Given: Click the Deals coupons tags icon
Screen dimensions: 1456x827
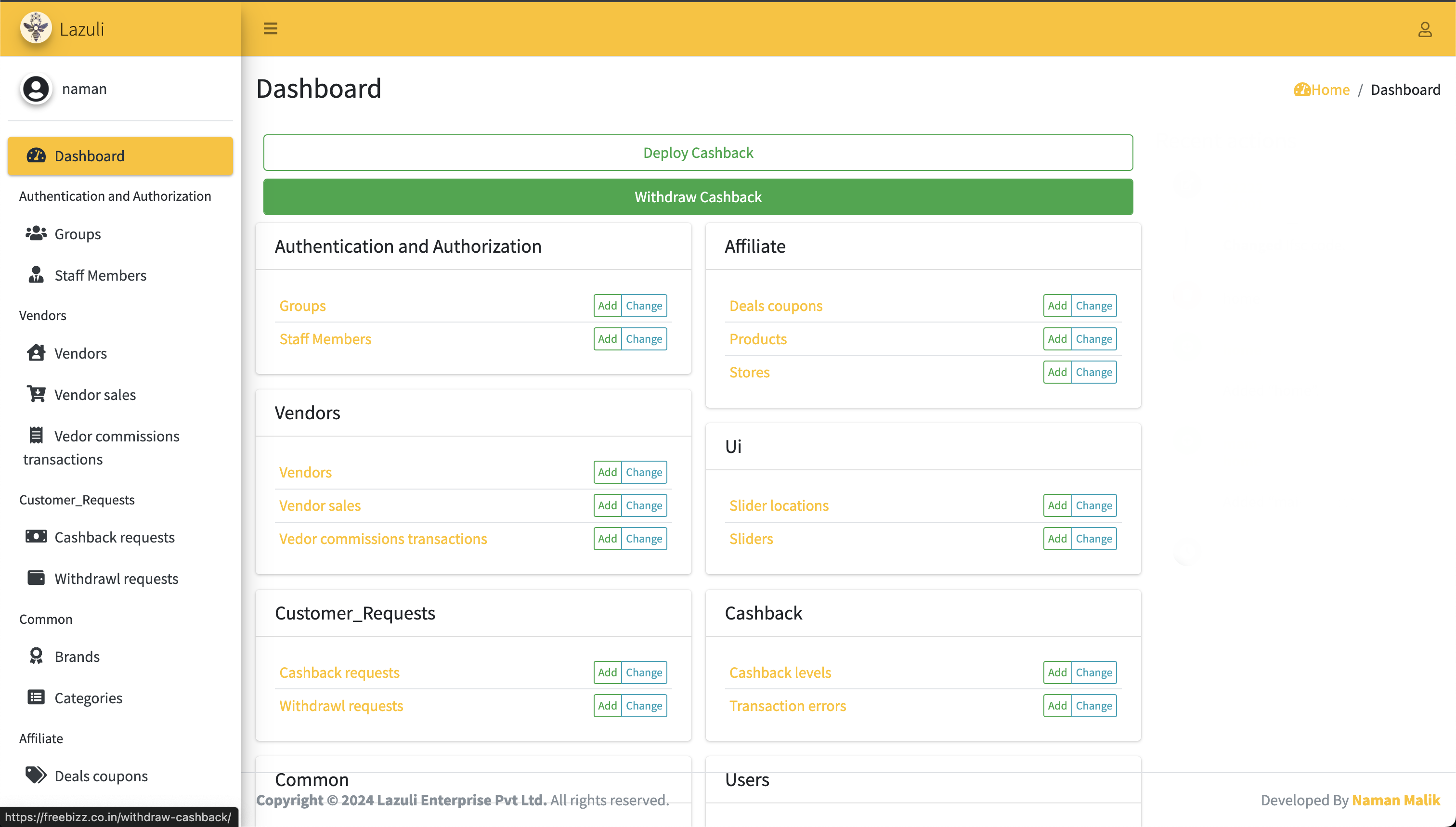Looking at the screenshot, I should tap(37, 775).
